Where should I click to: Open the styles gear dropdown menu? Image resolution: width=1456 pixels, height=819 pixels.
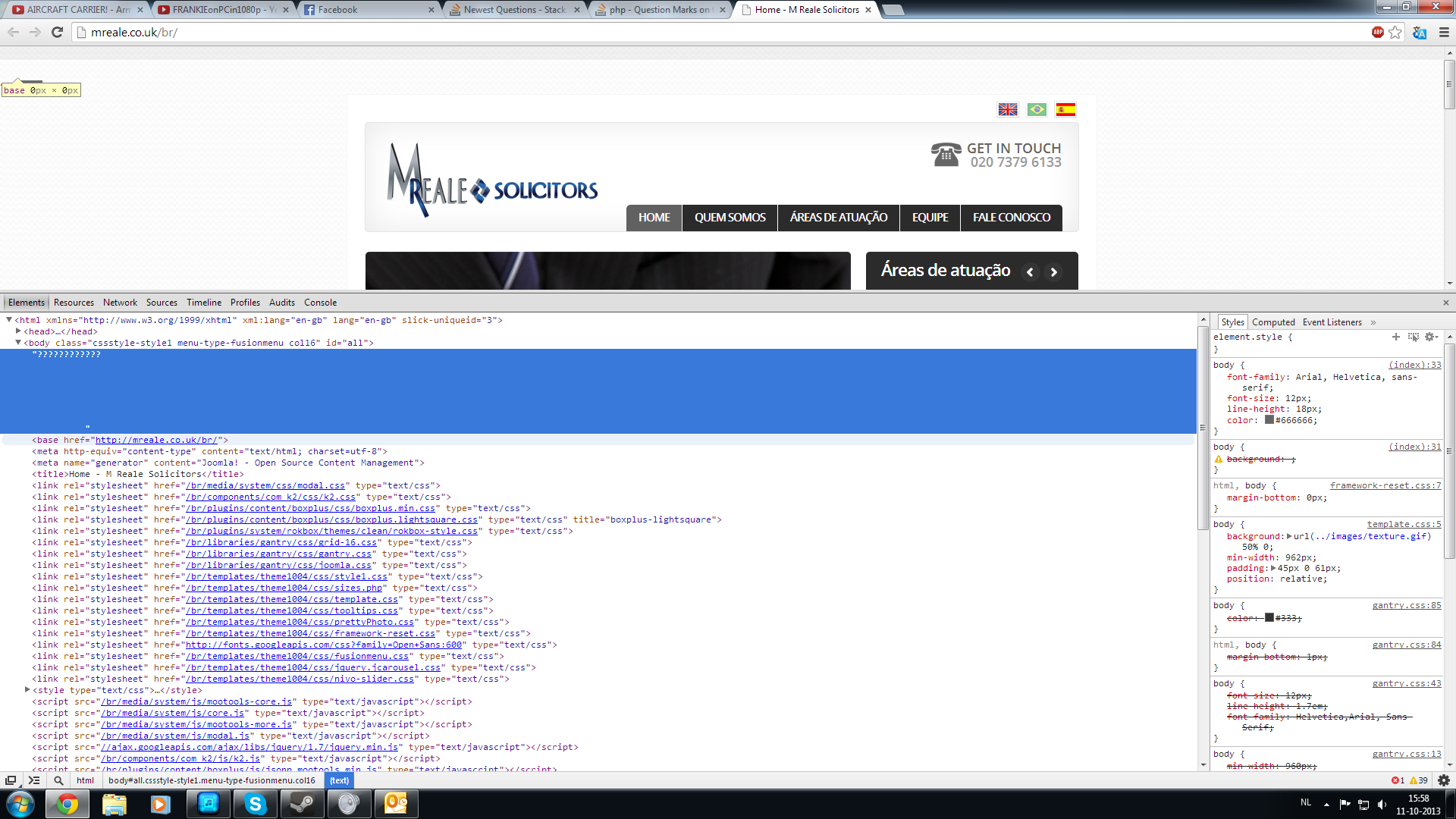tap(1431, 337)
